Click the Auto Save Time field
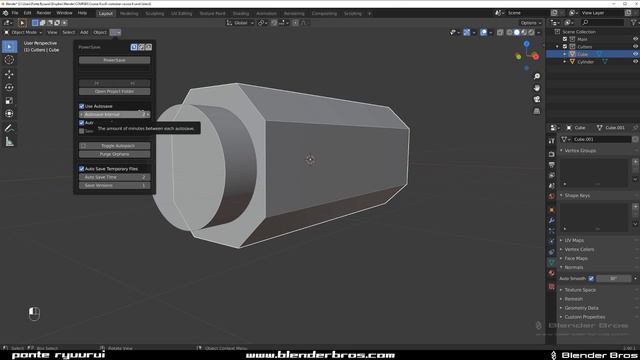Image resolution: width=640 pixels, height=360 pixels. [114, 177]
